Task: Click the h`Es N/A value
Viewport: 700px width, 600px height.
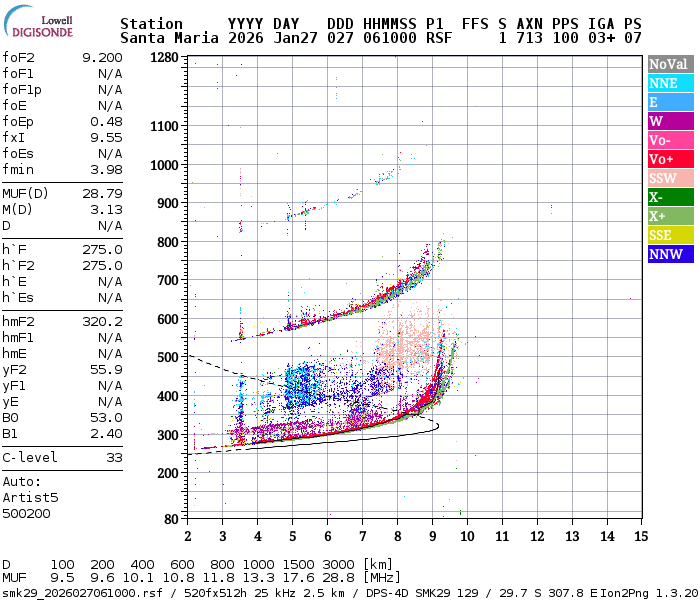Action: pos(110,298)
